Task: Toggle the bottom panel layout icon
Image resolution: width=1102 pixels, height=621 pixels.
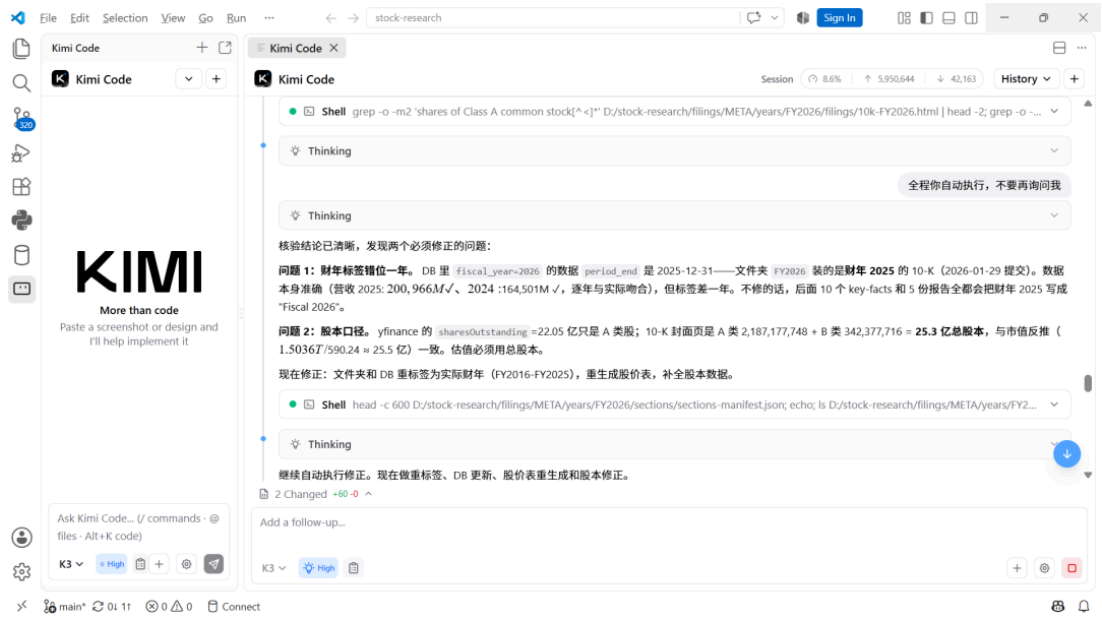Action: [949, 18]
